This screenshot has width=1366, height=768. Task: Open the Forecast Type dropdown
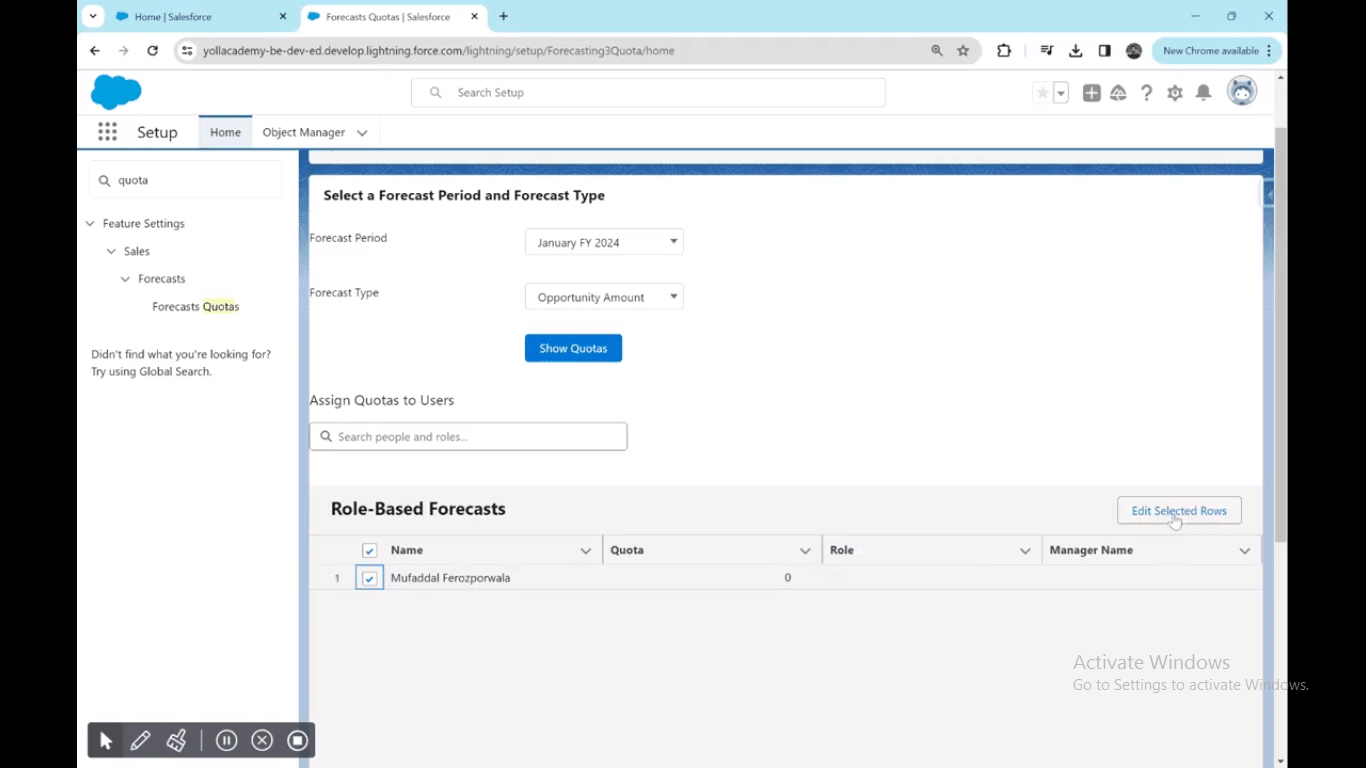tap(604, 297)
